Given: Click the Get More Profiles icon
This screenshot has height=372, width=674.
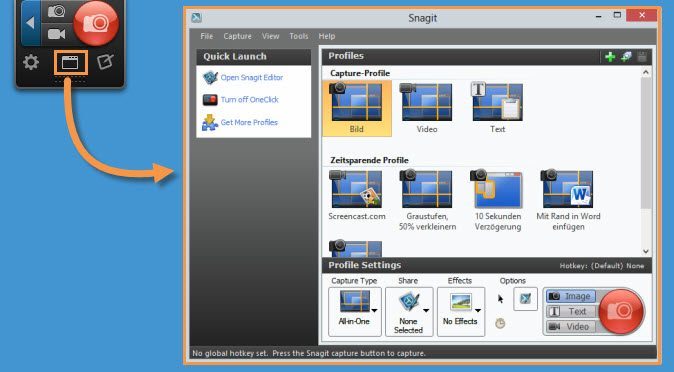Looking at the screenshot, I should pos(210,123).
